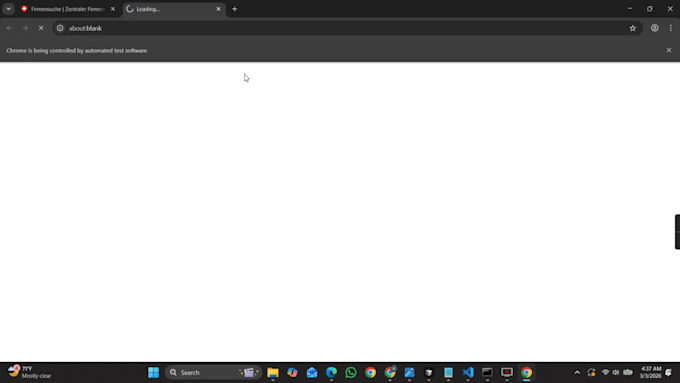This screenshot has width=680, height=383.
Task: Open the battery tray icon
Action: [x=628, y=373]
